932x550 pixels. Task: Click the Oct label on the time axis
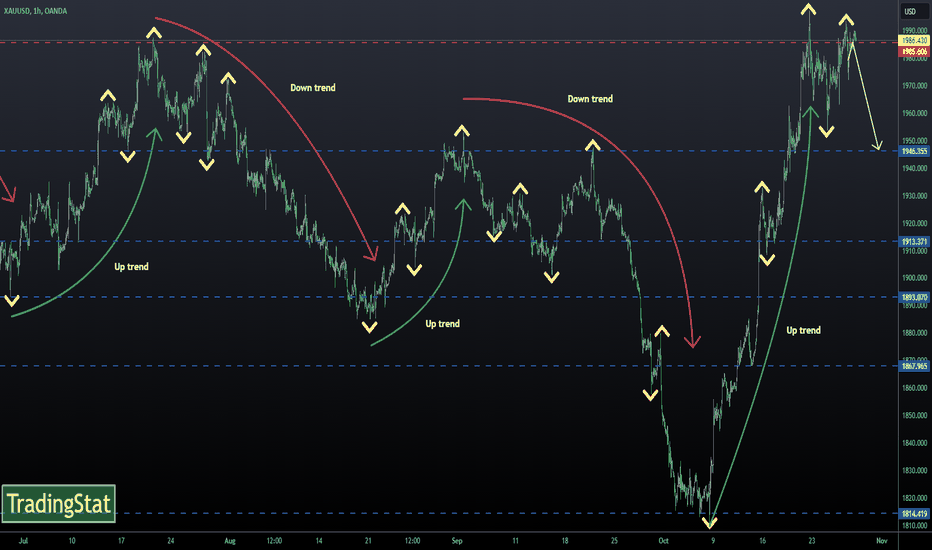click(663, 540)
